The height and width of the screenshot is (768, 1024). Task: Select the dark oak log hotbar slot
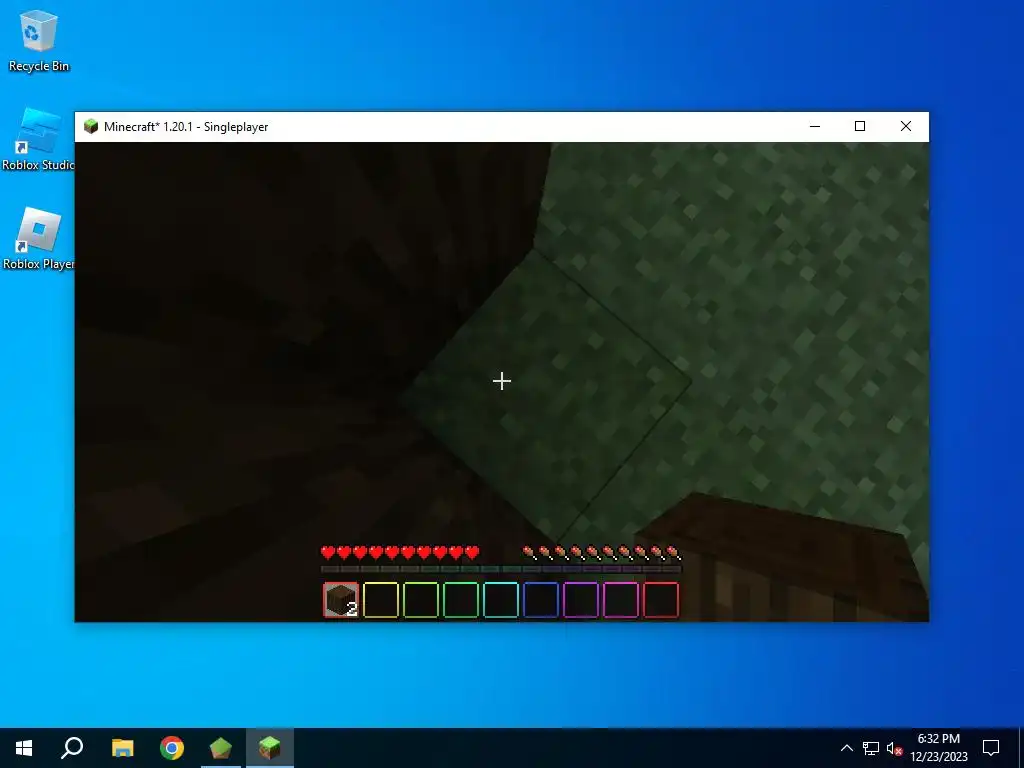click(341, 600)
